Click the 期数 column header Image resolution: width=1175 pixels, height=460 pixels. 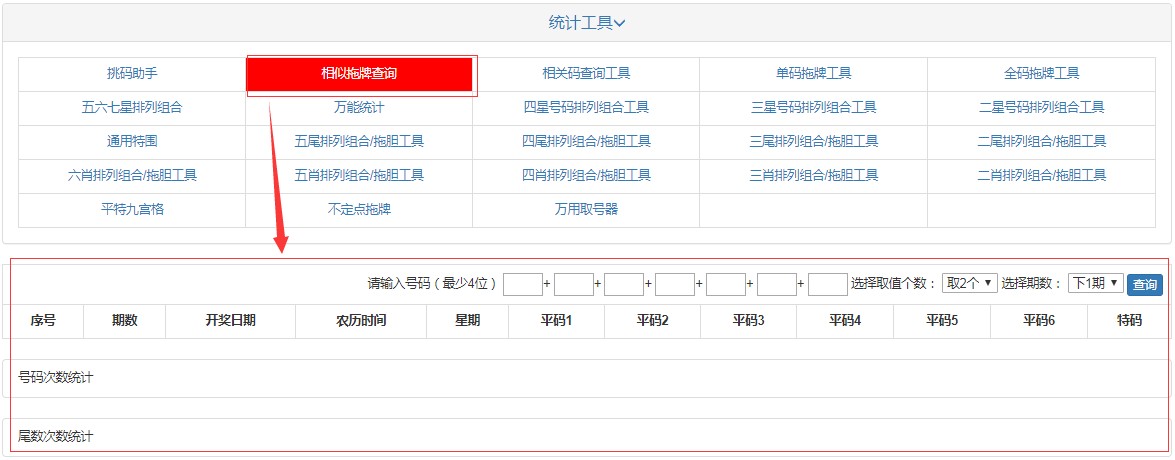[x=124, y=321]
